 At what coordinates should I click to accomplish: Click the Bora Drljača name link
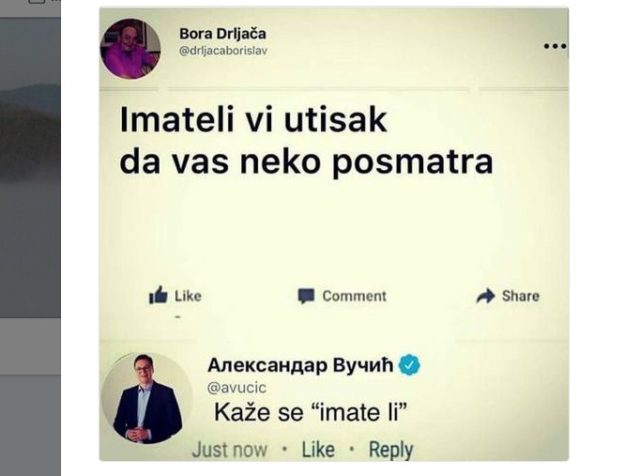pos(222,33)
